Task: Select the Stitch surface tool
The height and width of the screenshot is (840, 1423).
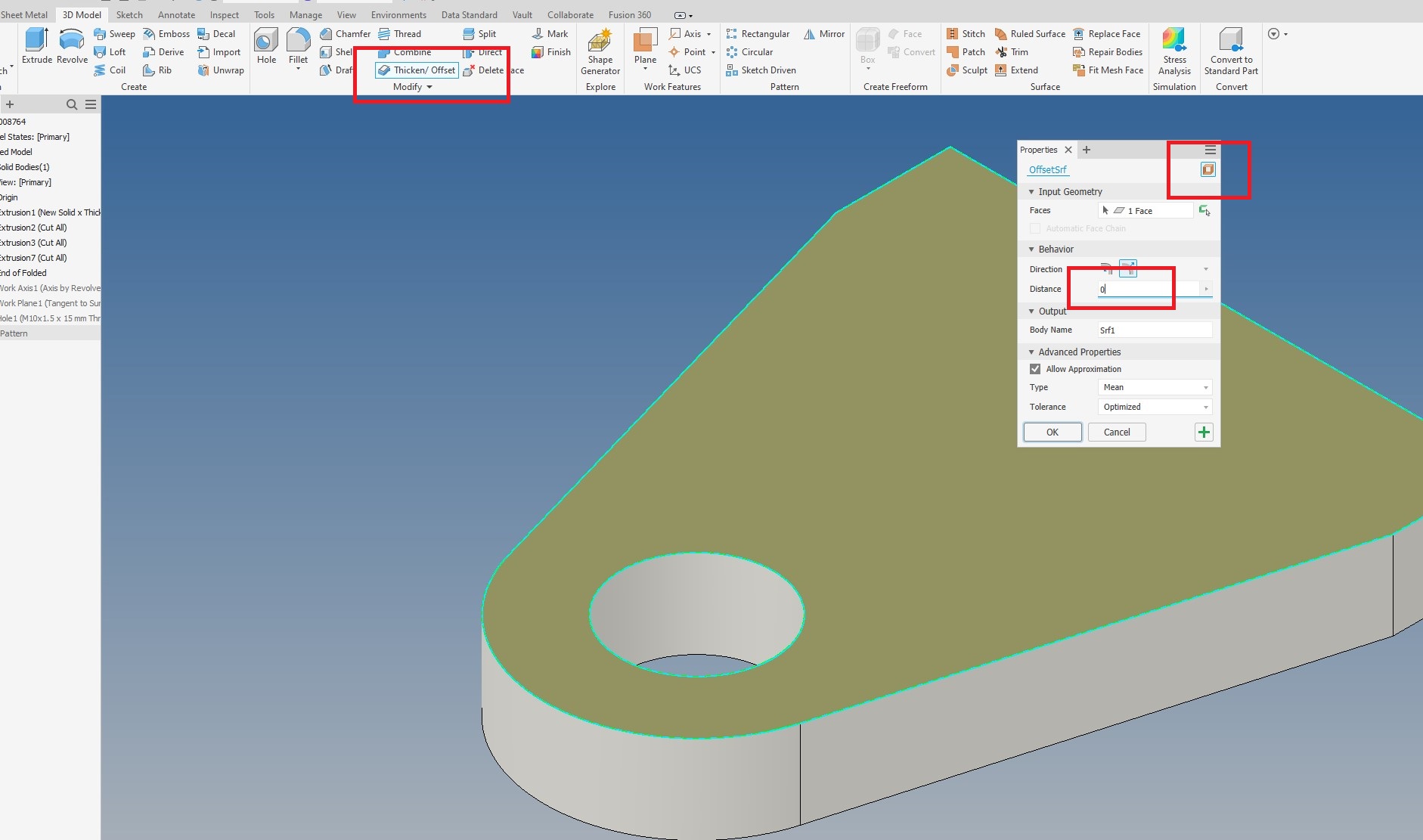Action: [x=966, y=34]
